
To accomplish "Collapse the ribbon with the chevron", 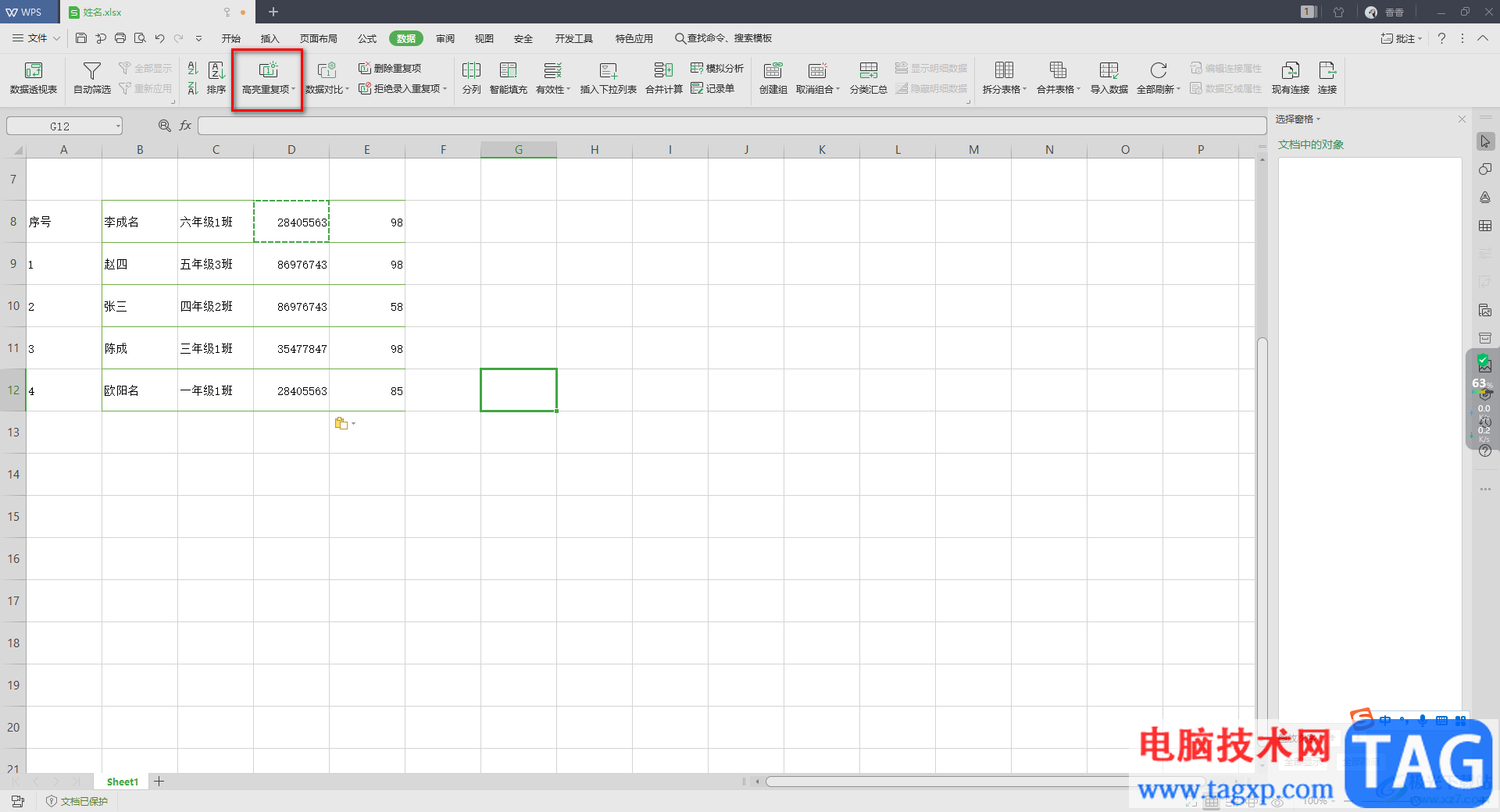I will (x=1482, y=38).
